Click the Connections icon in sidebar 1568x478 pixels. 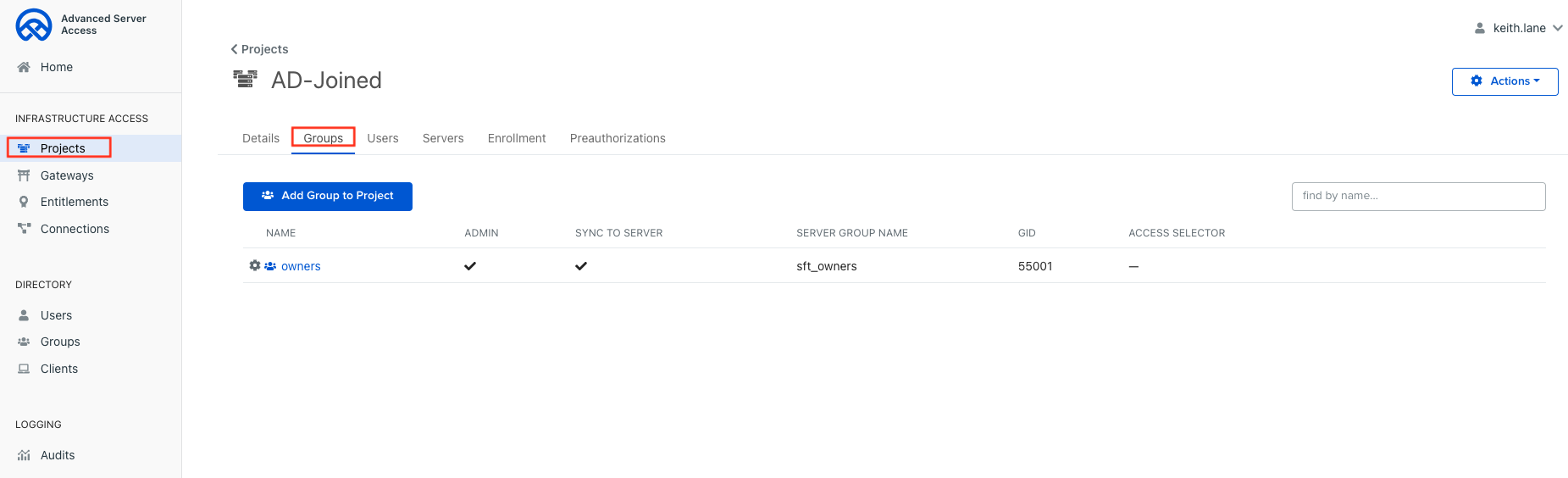(24, 229)
